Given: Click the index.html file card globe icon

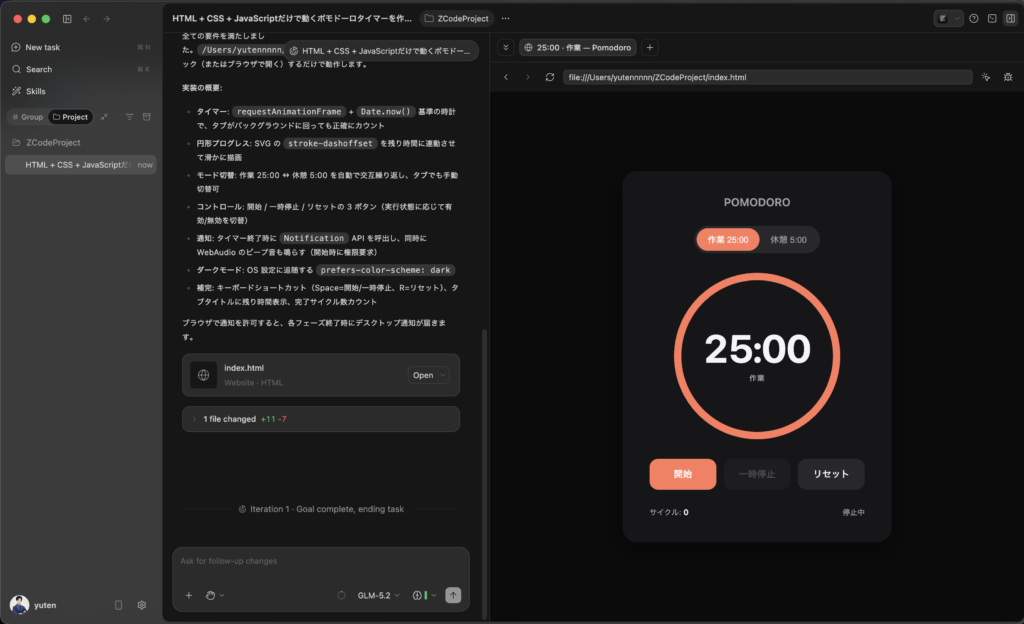Looking at the screenshot, I should [204, 375].
